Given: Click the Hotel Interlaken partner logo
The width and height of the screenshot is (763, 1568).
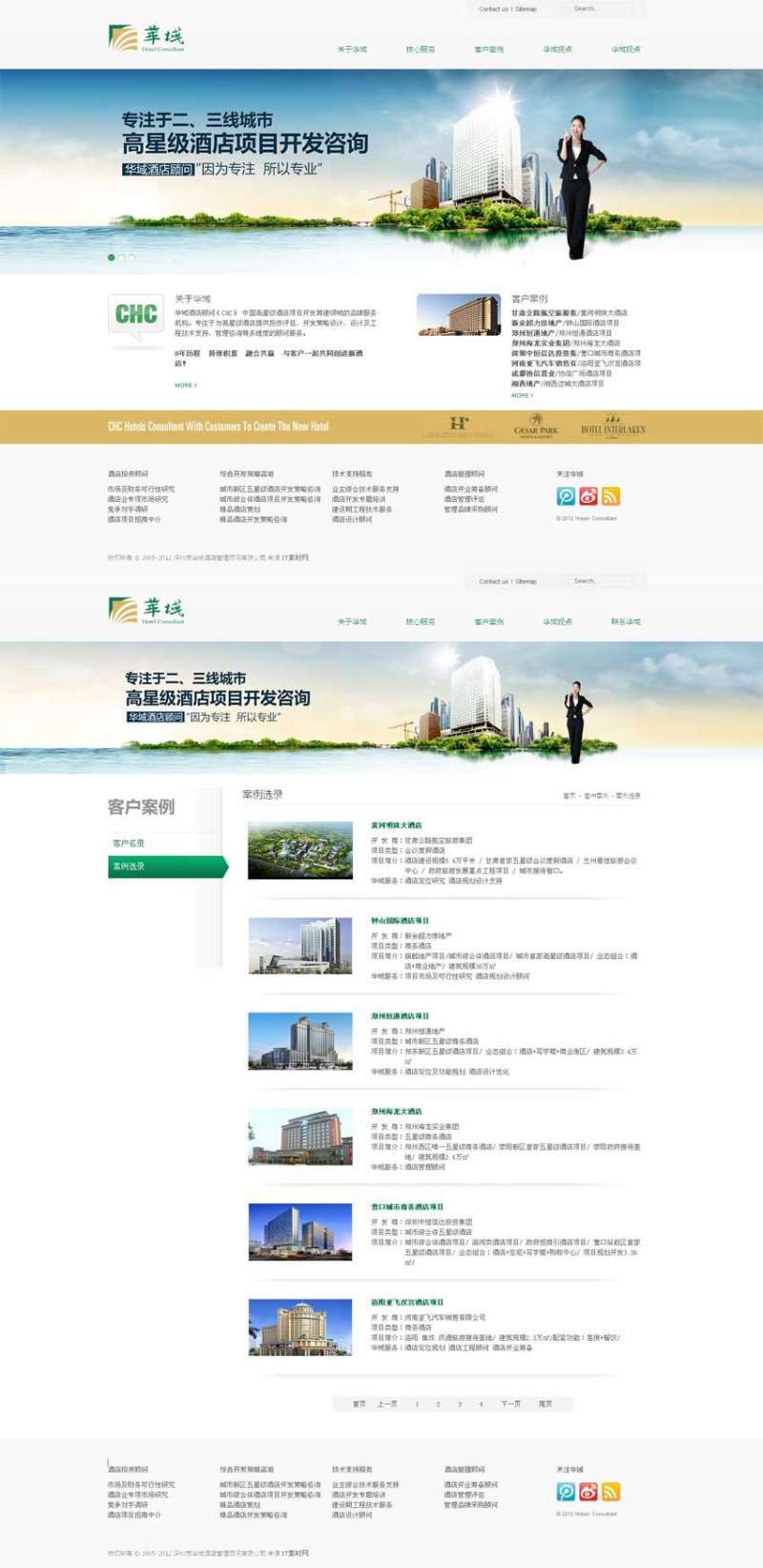Looking at the screenshot, I should coord(612,427).
